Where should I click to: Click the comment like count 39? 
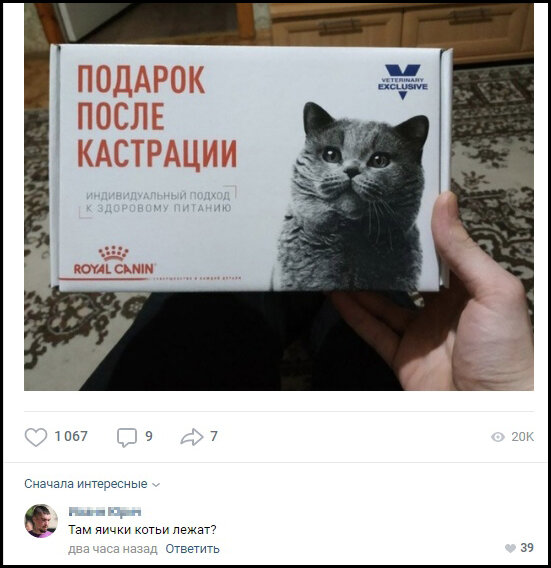tap(527, 548)
